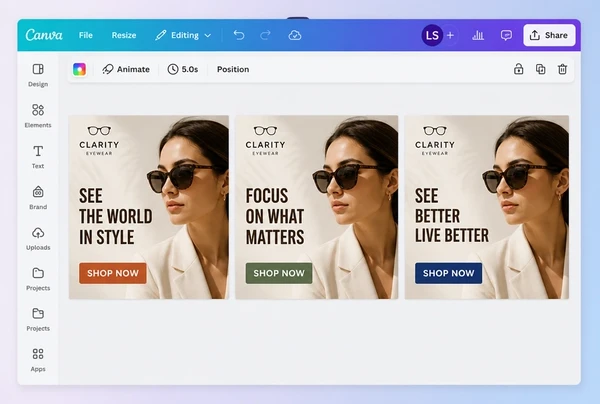The height and width of the screenshot is (404, 600).
Task: Open the Design panel
Action: [x=38, y=75]
